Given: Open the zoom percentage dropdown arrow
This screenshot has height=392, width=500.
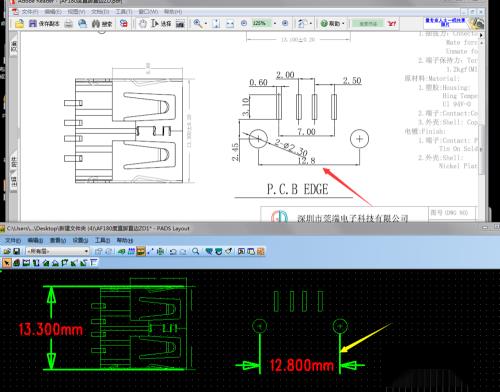Looking at the screenshot, I should pos(275,23).
